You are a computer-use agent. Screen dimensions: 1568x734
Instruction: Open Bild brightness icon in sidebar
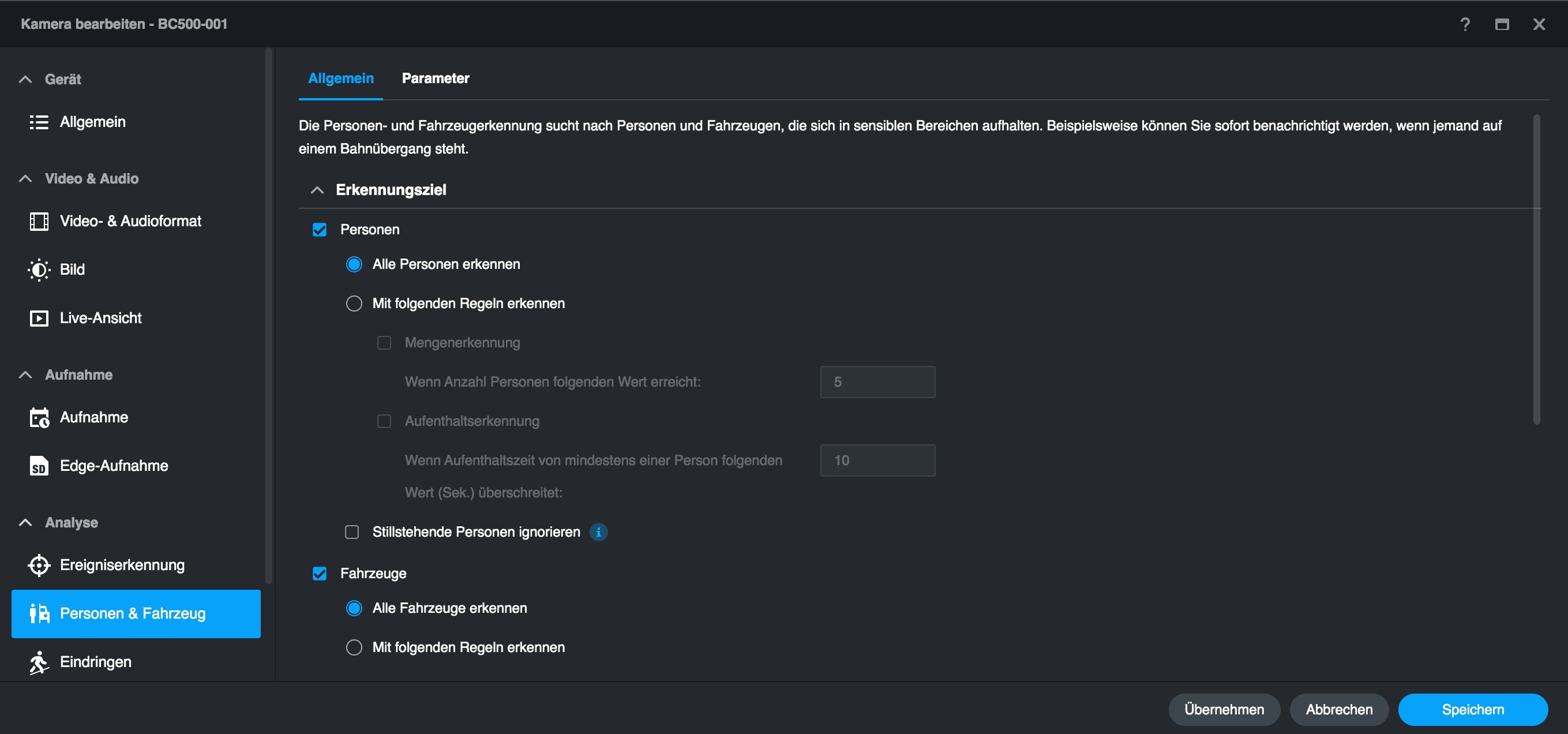[39, 269]
